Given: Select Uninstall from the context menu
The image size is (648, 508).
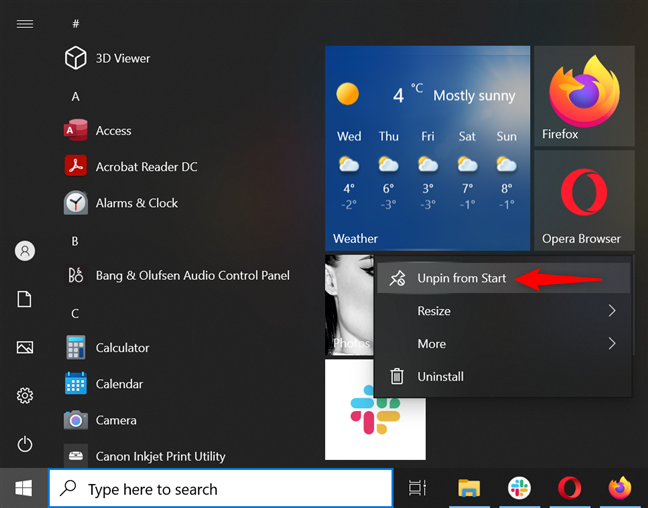Looking at the screenshot, I should [504, 376].
